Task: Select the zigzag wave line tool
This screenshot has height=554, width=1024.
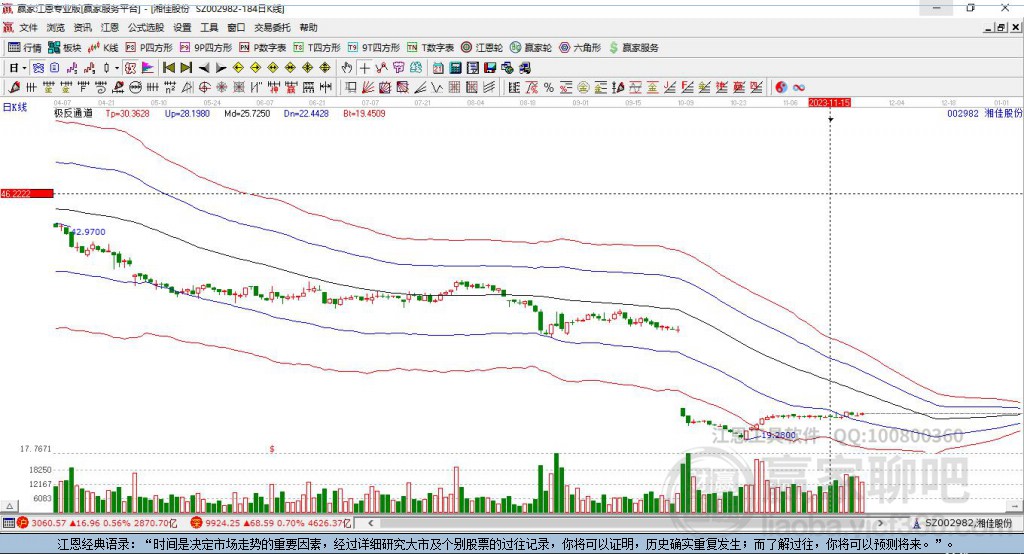Action: pos(438,88)
